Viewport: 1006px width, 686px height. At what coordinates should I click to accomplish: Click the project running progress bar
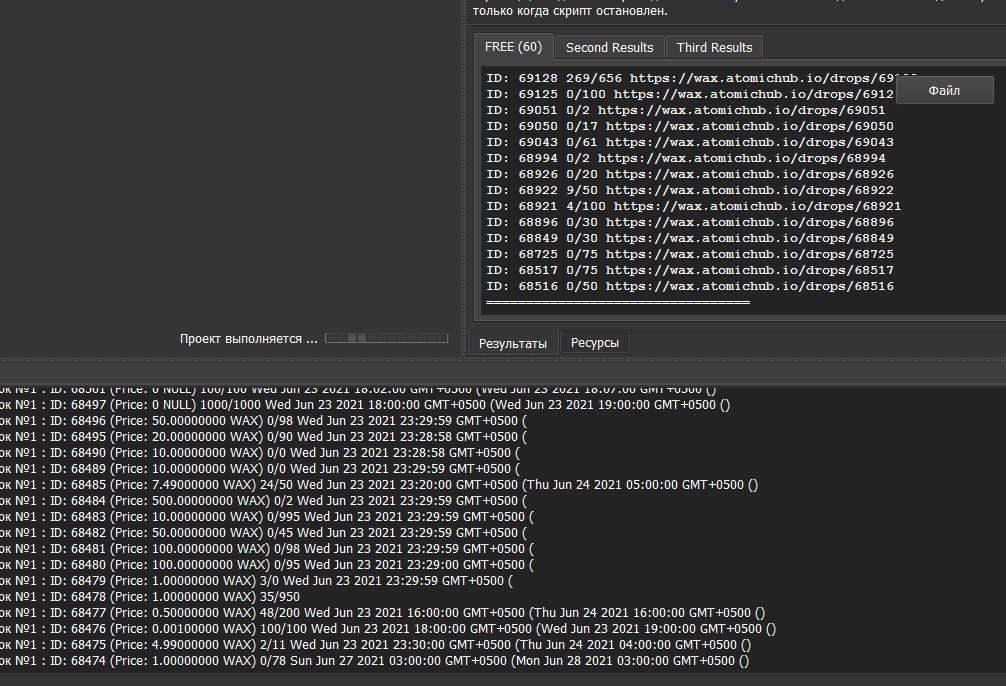click(x=386, y=338)
